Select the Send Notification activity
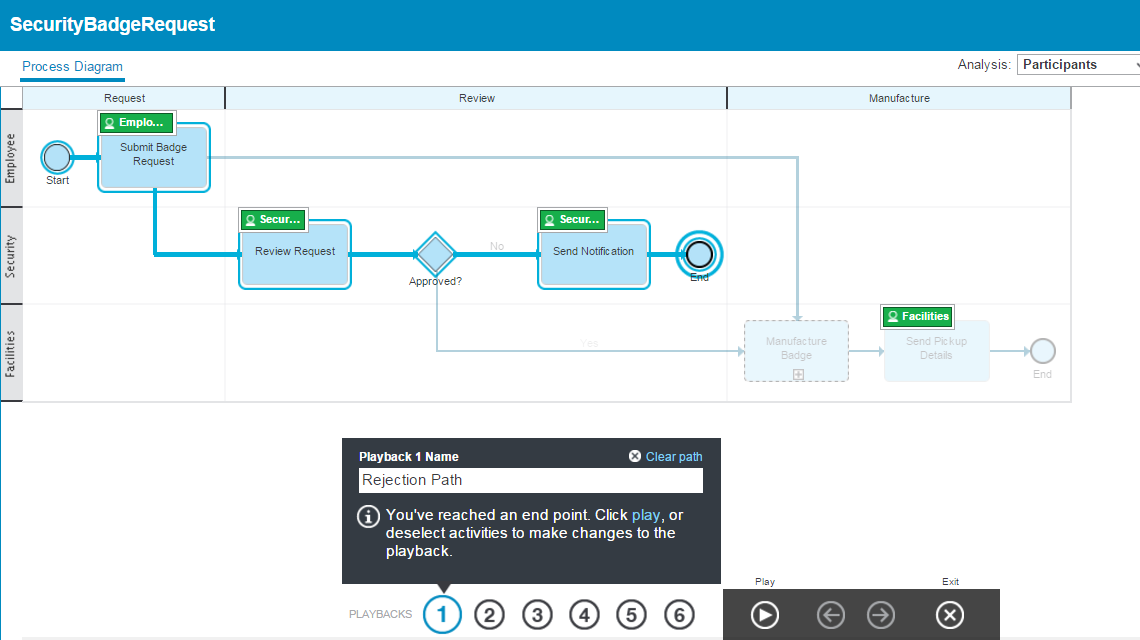 [594, 255]
